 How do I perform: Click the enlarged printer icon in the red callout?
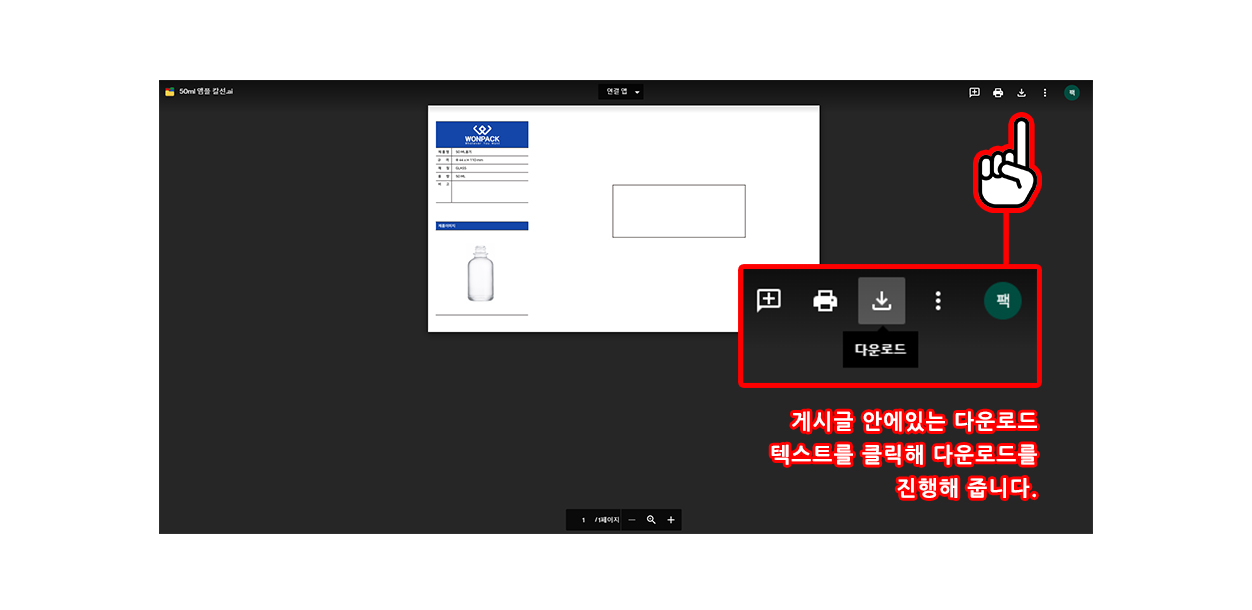pyautogui.click(x=825, y=300)
